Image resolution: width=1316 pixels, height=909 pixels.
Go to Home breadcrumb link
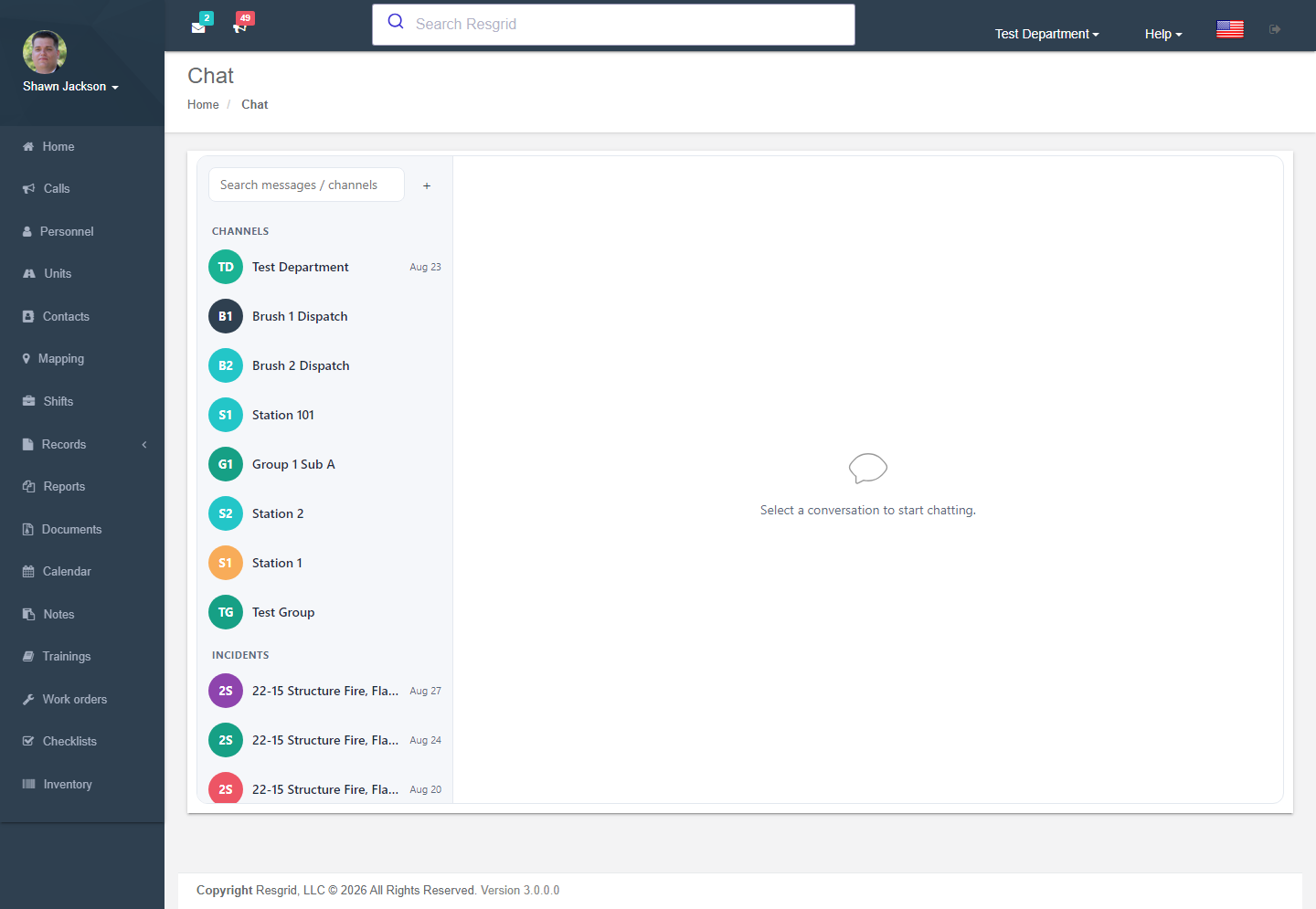tap(203, 105)
